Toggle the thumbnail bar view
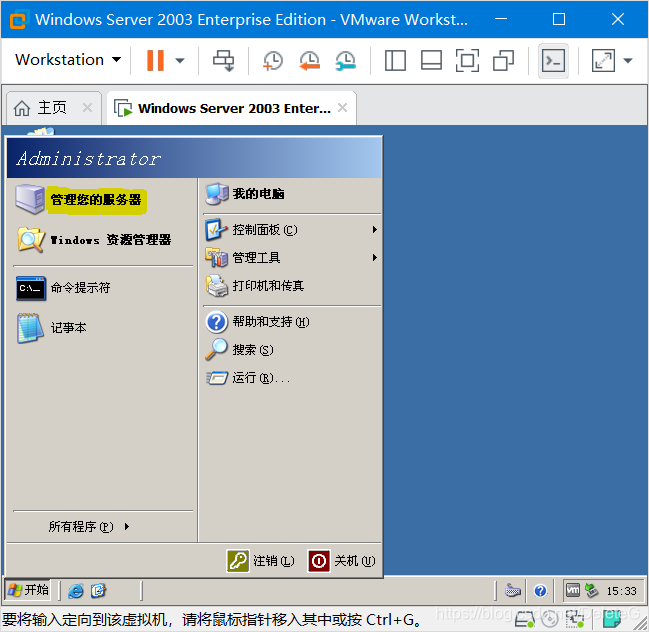The height and width of the screenshot is (632, 649). [x=431, y=60]
